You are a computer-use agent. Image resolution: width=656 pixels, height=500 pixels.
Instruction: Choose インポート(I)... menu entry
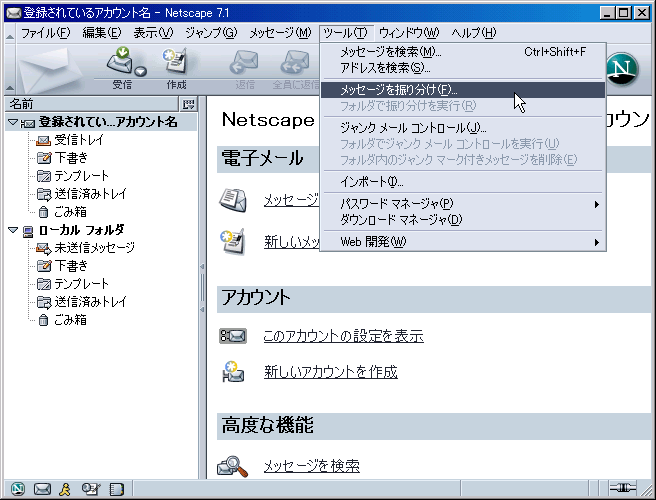click(463, 182)
